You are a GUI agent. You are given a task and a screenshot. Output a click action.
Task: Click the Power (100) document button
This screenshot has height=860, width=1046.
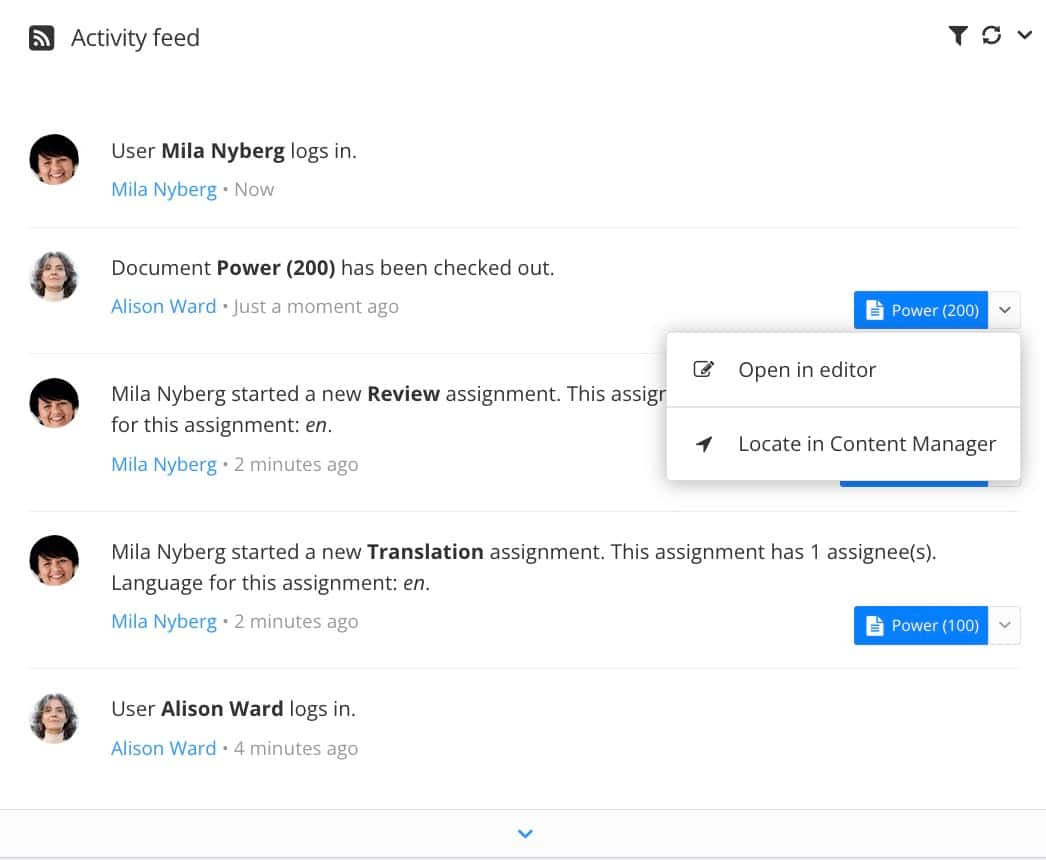pos(921,625)
